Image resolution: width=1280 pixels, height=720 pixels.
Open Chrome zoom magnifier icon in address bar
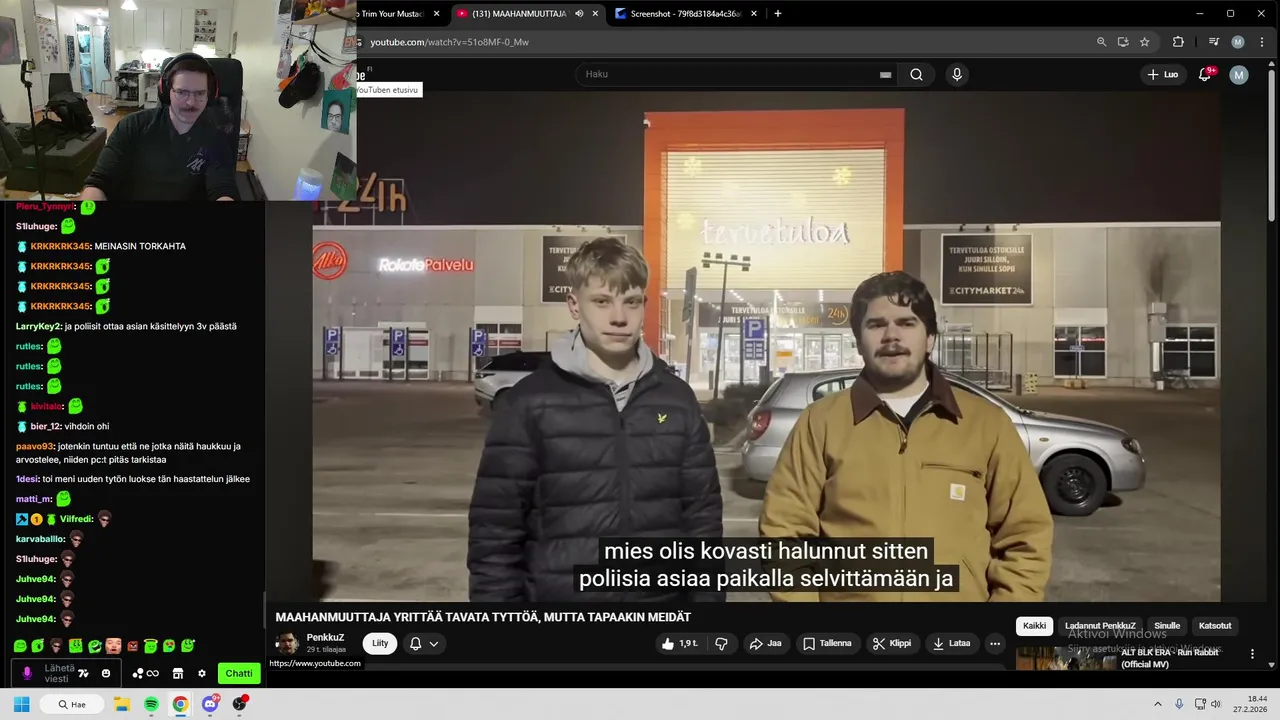[1101, 42]
